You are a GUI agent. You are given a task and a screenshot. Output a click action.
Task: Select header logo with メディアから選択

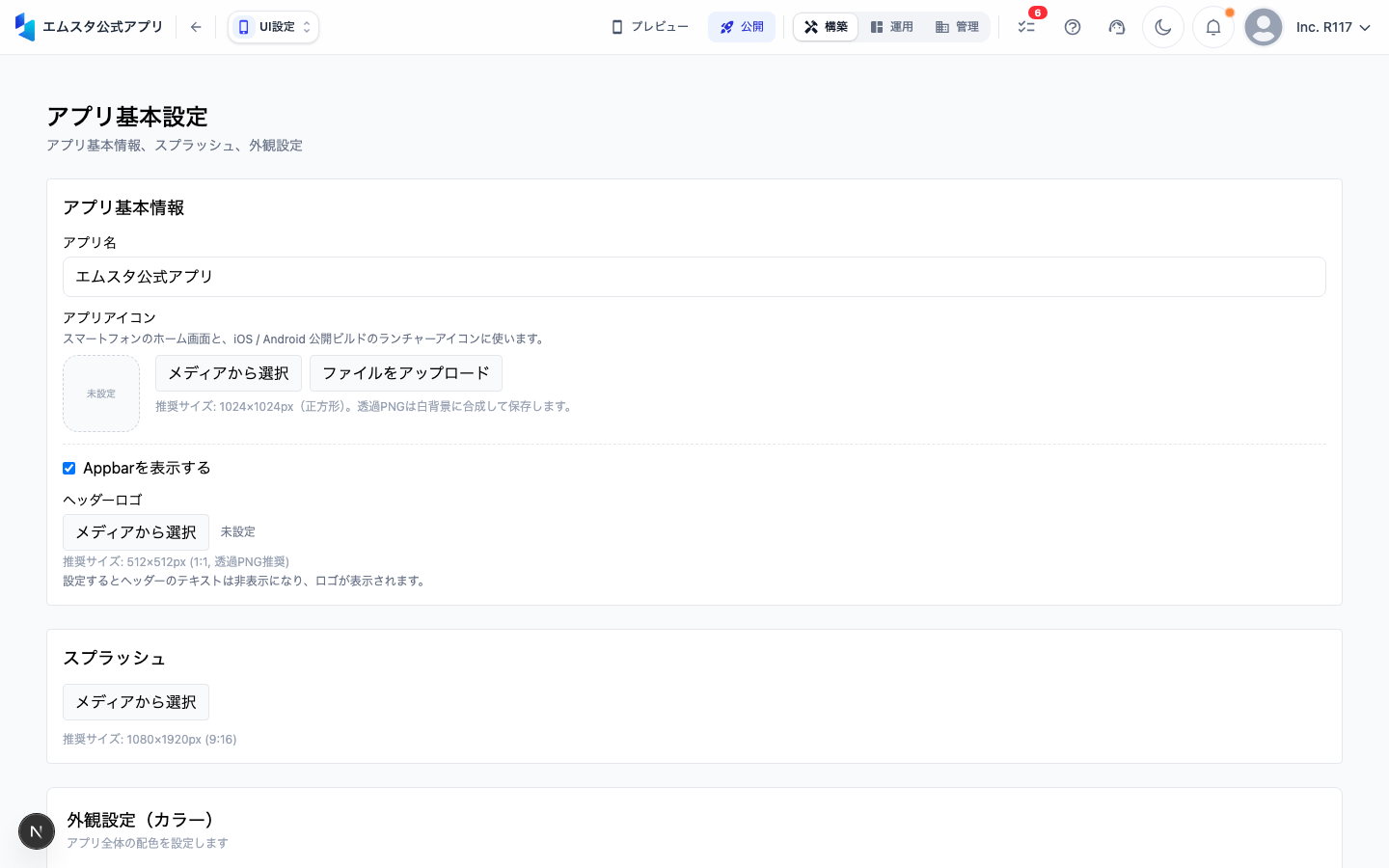(136, 532)
